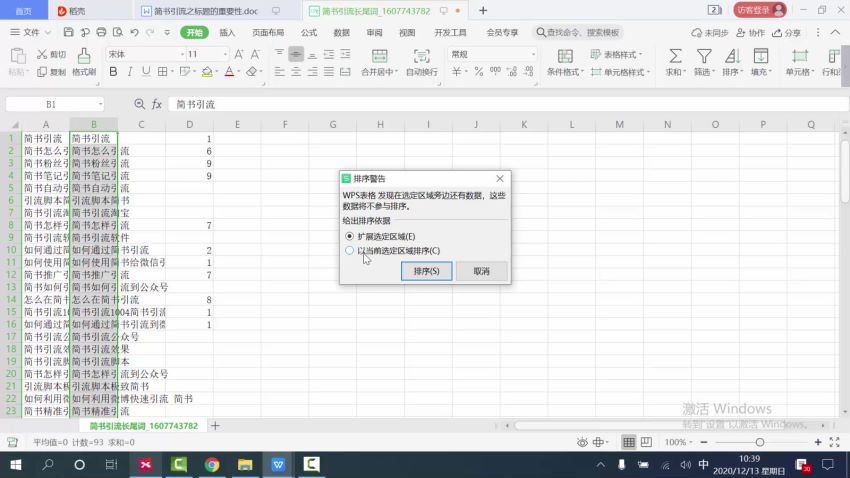Viewport: 850px width, 478px height.
Task: Click the 未同步 sync status button
Action: click(710, 33)
